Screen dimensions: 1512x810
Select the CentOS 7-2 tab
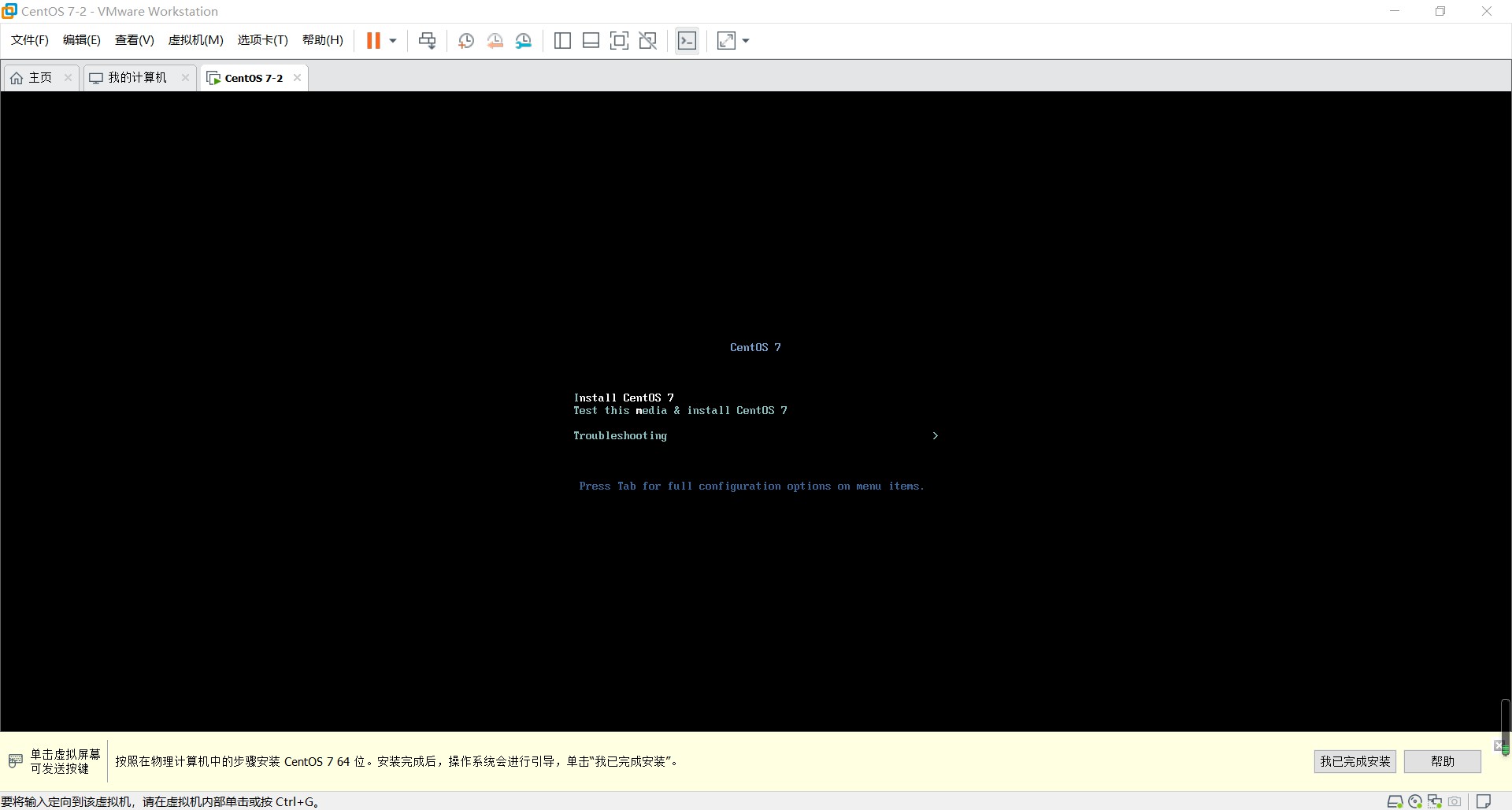click(254, 78)
